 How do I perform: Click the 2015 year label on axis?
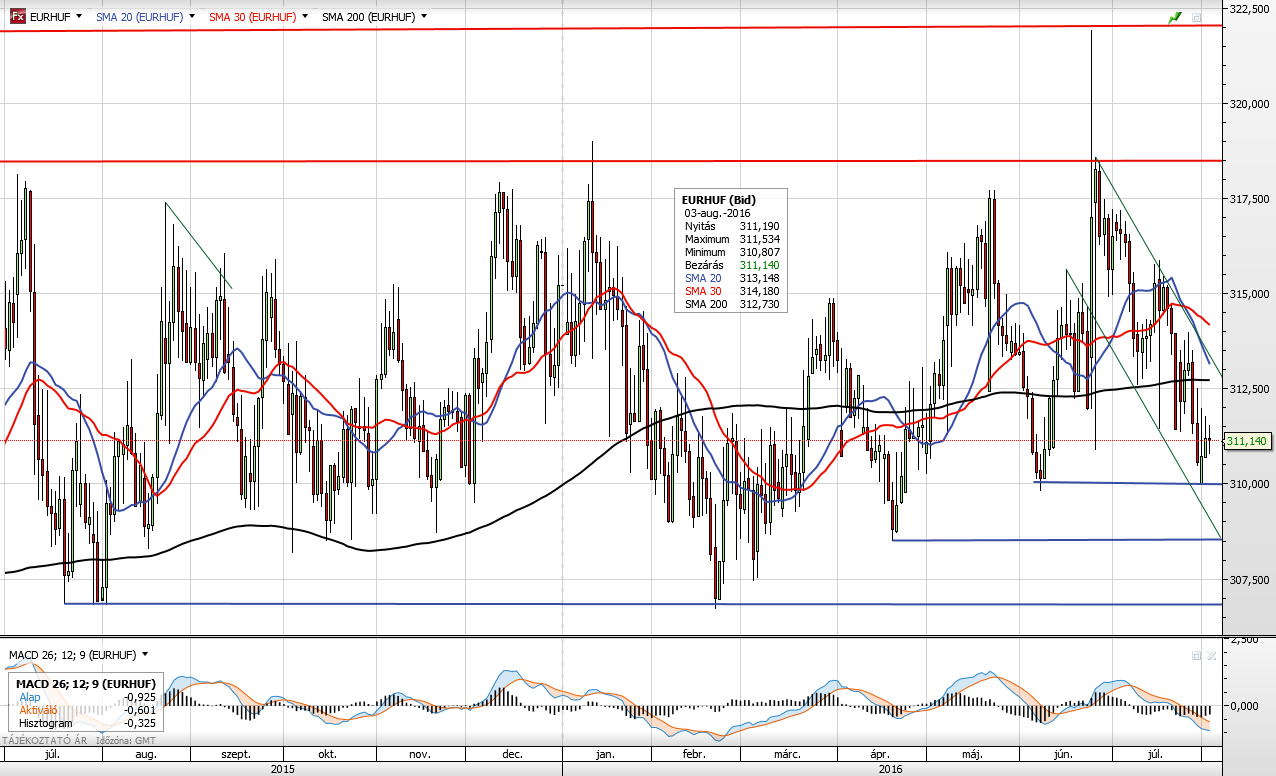coord(282,769)
